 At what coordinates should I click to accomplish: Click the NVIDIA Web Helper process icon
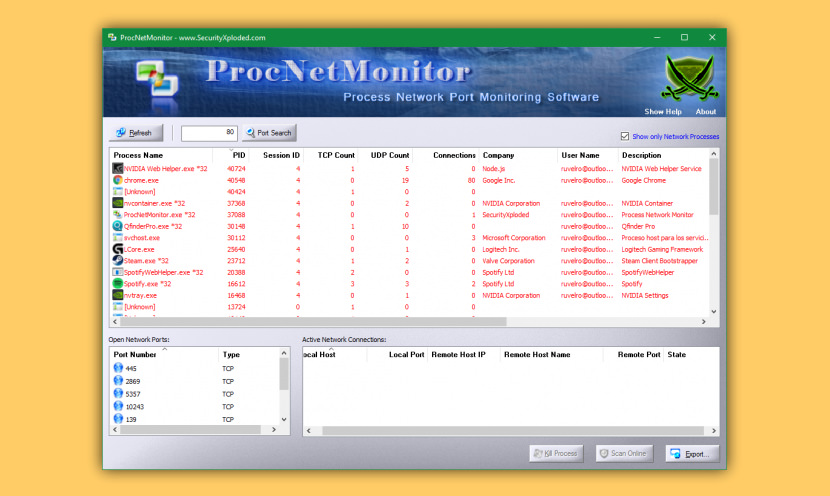tap(118, 168)
